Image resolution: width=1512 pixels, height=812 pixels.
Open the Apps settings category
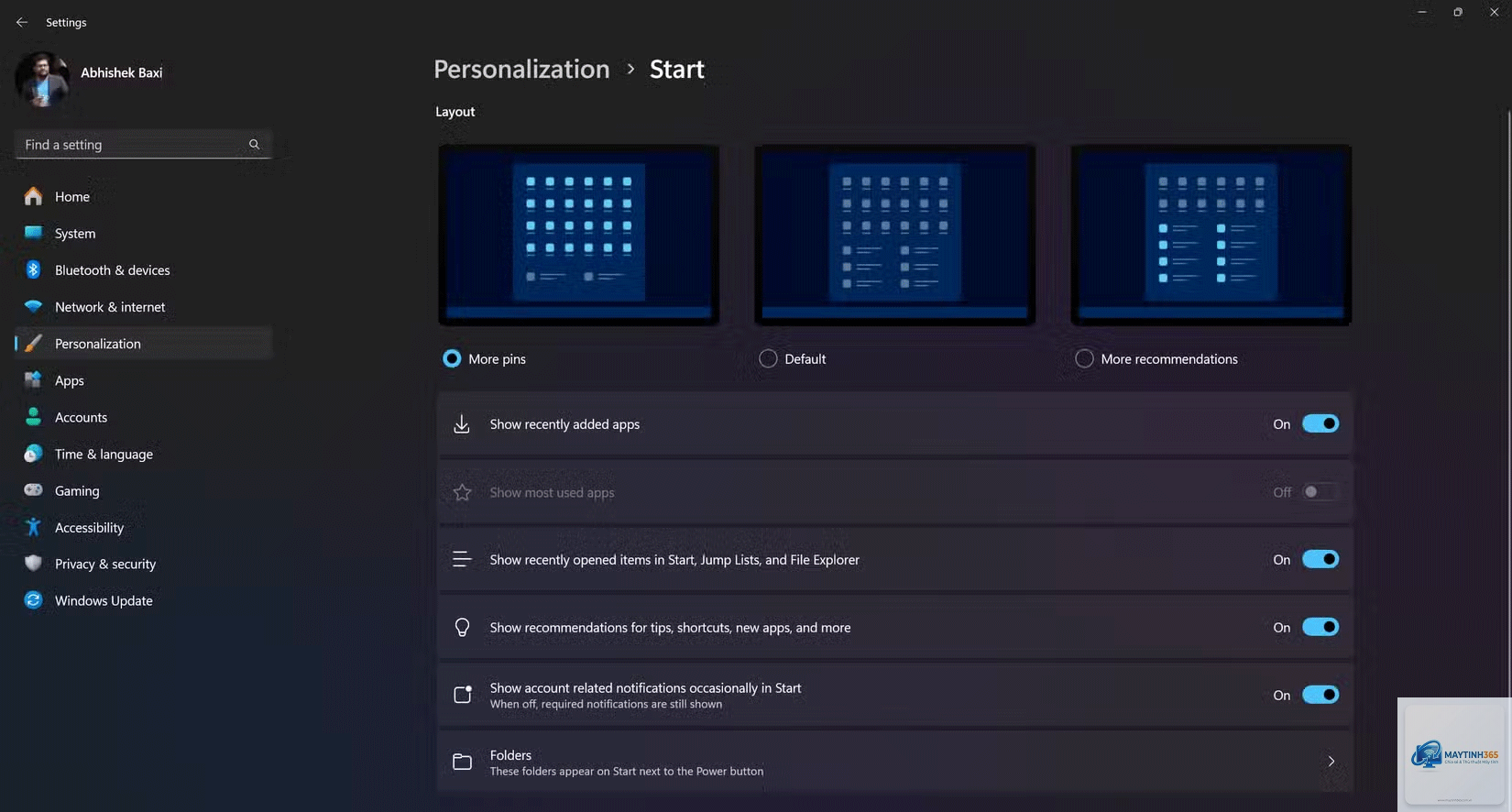(144, 380)
